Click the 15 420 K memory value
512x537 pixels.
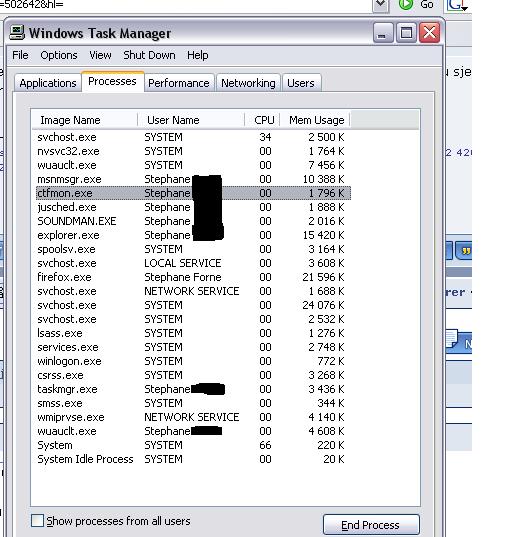click(323, 235)
